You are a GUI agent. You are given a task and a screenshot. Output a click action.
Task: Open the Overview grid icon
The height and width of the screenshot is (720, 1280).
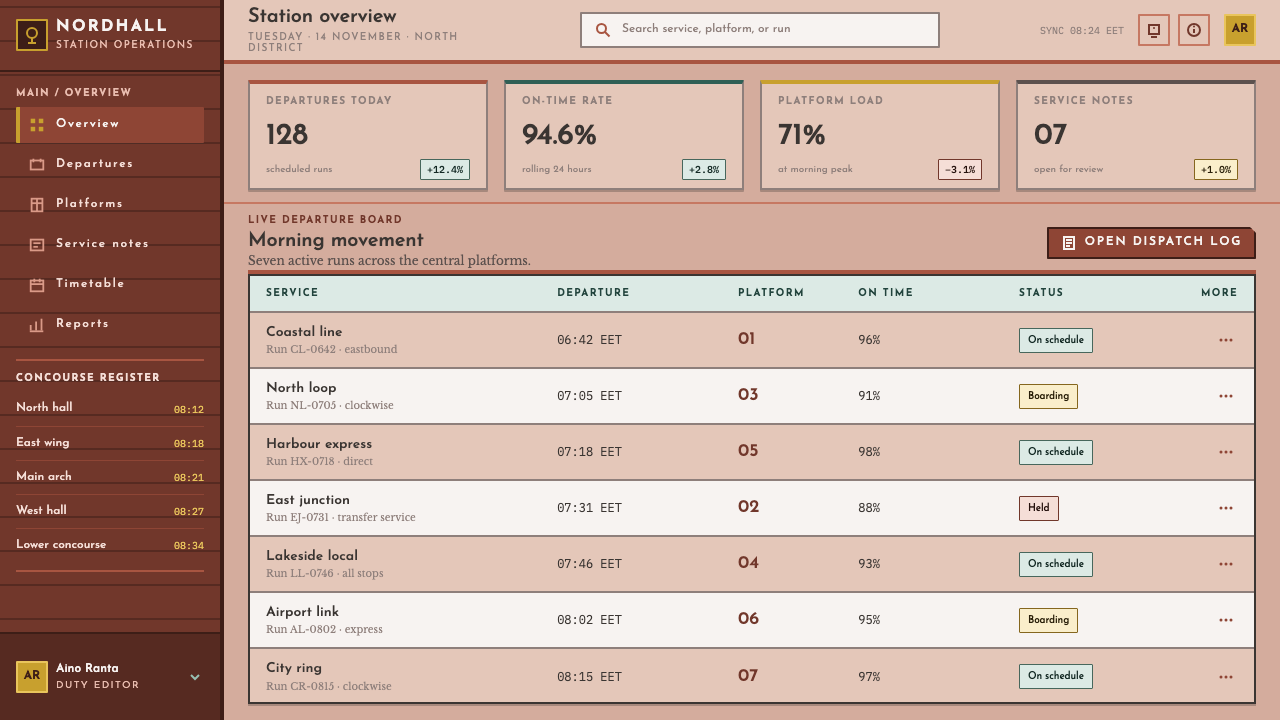coord(37,125)
